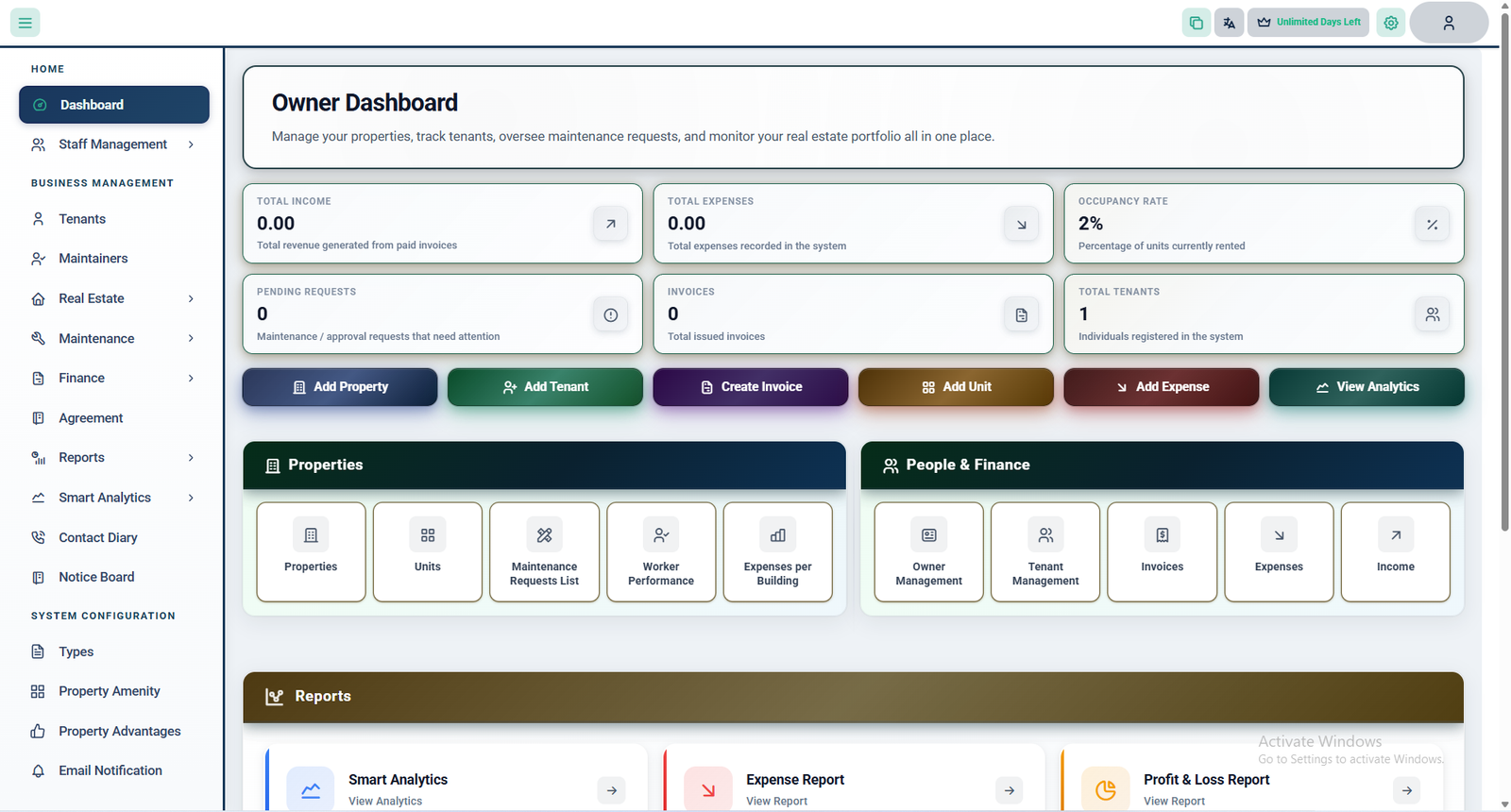Open Smart Analytics report arrow

pos(612,790)
